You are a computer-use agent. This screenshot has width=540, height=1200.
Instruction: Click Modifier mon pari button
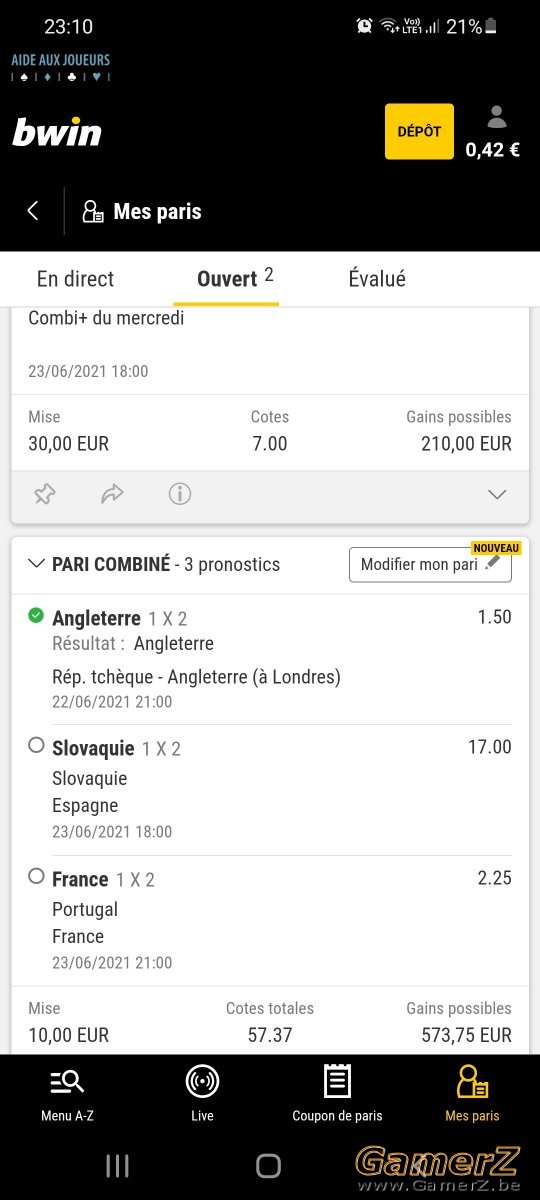[x=430, y=564]
